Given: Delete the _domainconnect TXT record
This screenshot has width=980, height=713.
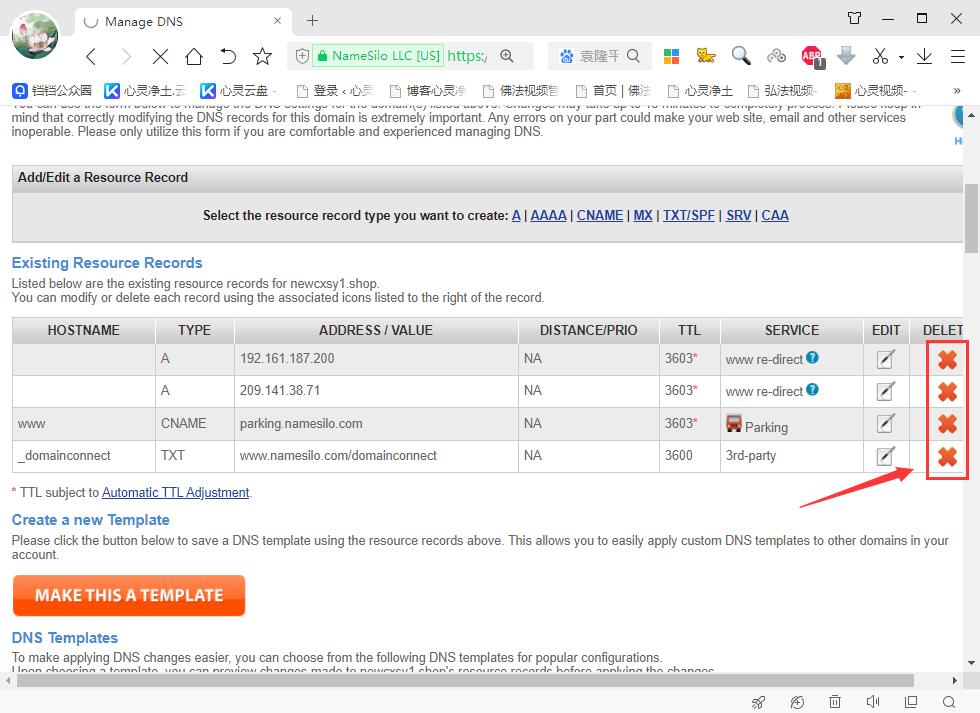Looking at the screenshot, I should pyautogui.click(x=948, y=457).
